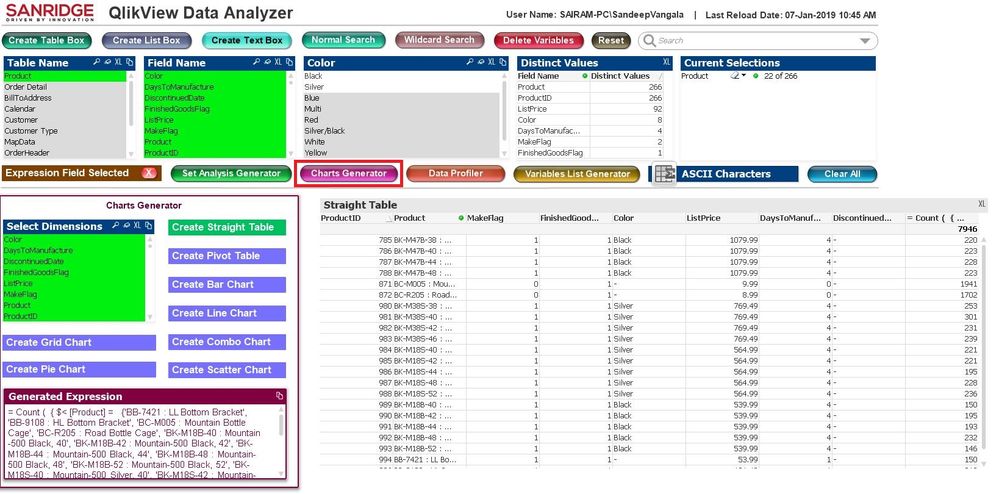This screenshot has height=494, width=999.
Task: Click into the top Search input field
Action: [x=757, y=41]
